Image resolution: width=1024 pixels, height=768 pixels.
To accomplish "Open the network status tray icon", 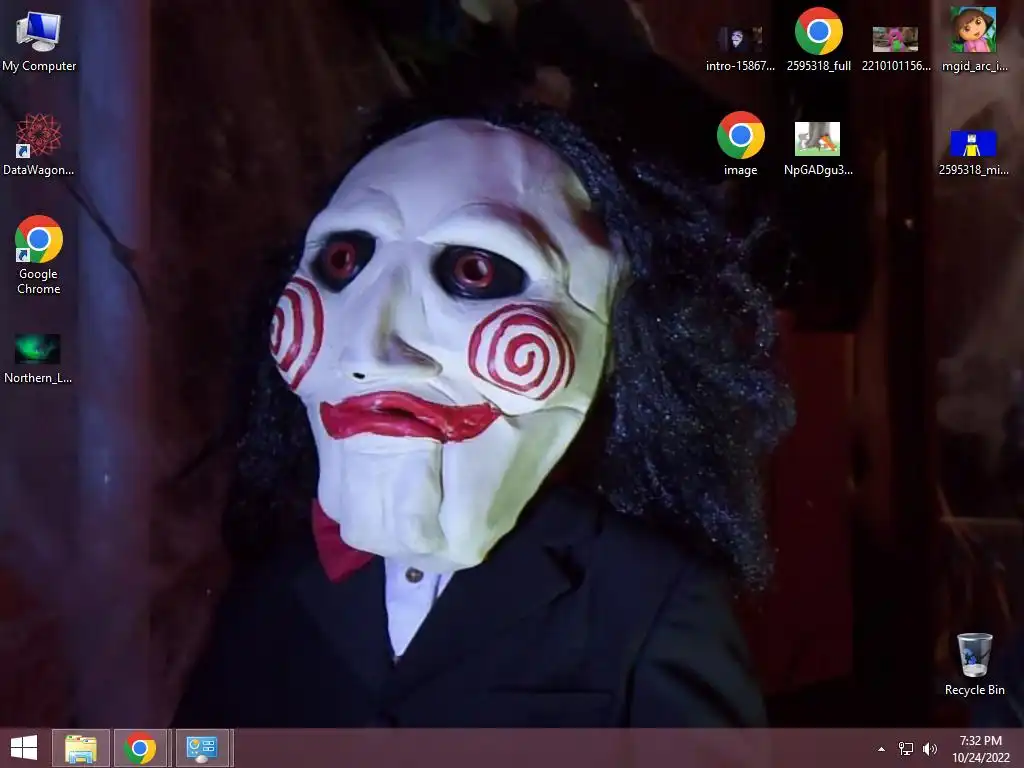I will tap(906, 749).
